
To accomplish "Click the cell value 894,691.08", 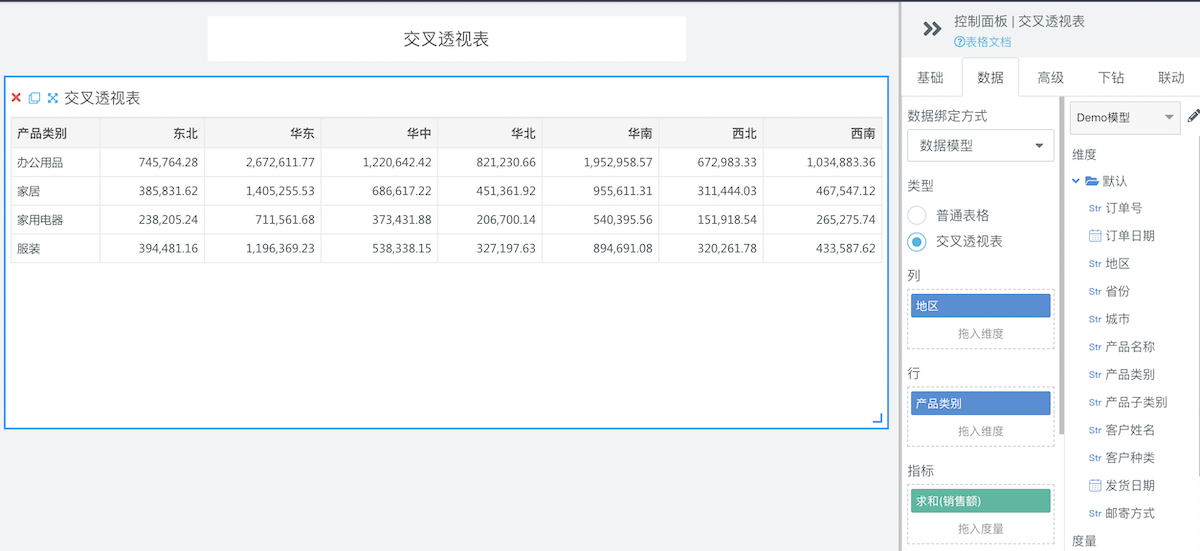I will pyautogui.click(x=623, y=248).
